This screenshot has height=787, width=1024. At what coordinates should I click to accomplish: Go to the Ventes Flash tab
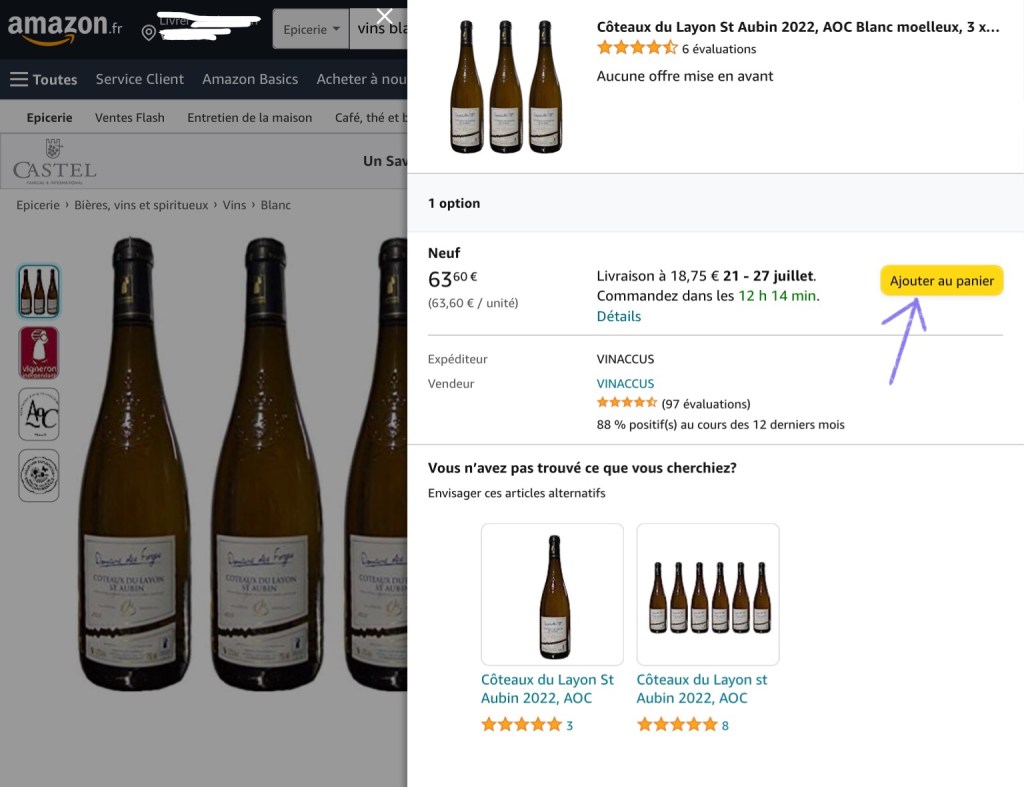pyautogui.click(x=130, y=117)
